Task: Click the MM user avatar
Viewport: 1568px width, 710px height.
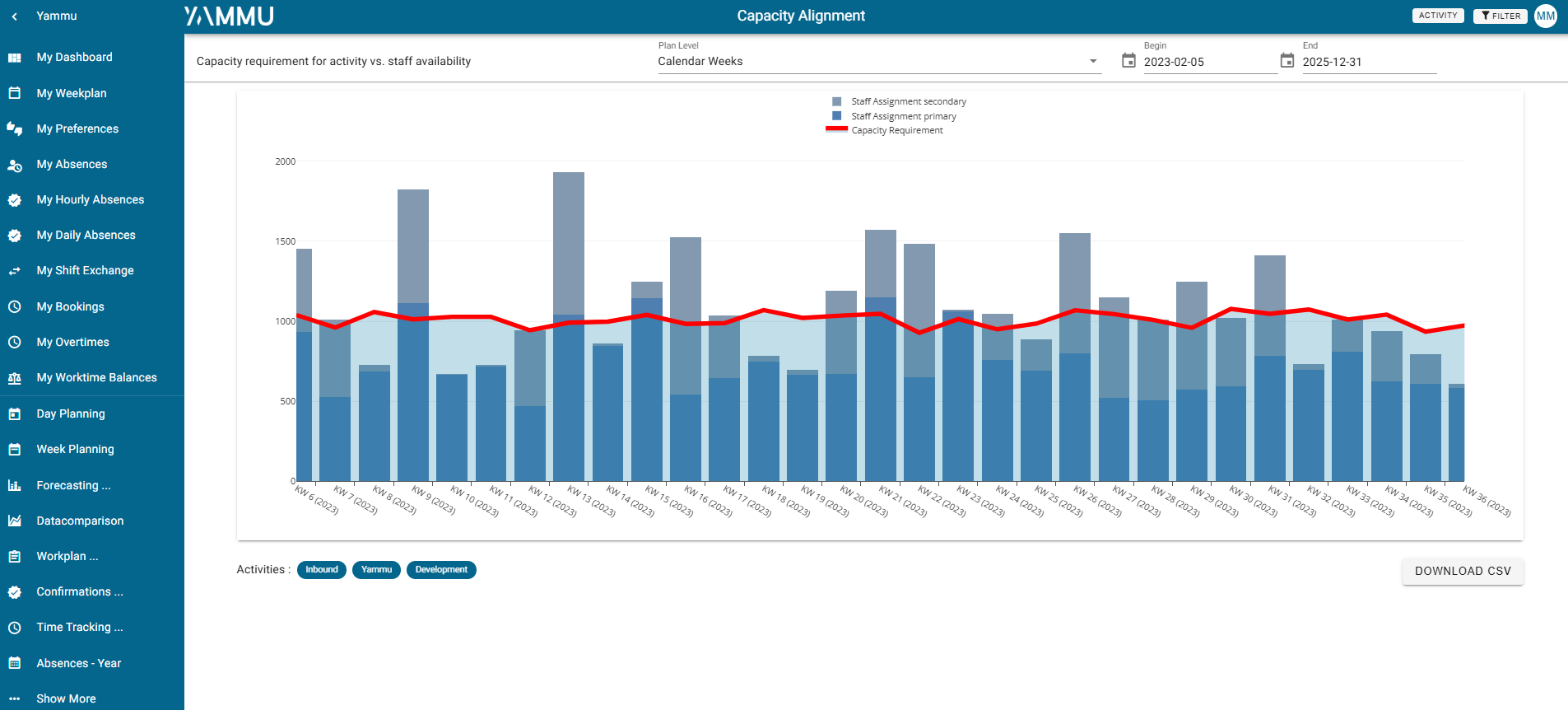Action: pyautogui.click(x=1546, y=16)
